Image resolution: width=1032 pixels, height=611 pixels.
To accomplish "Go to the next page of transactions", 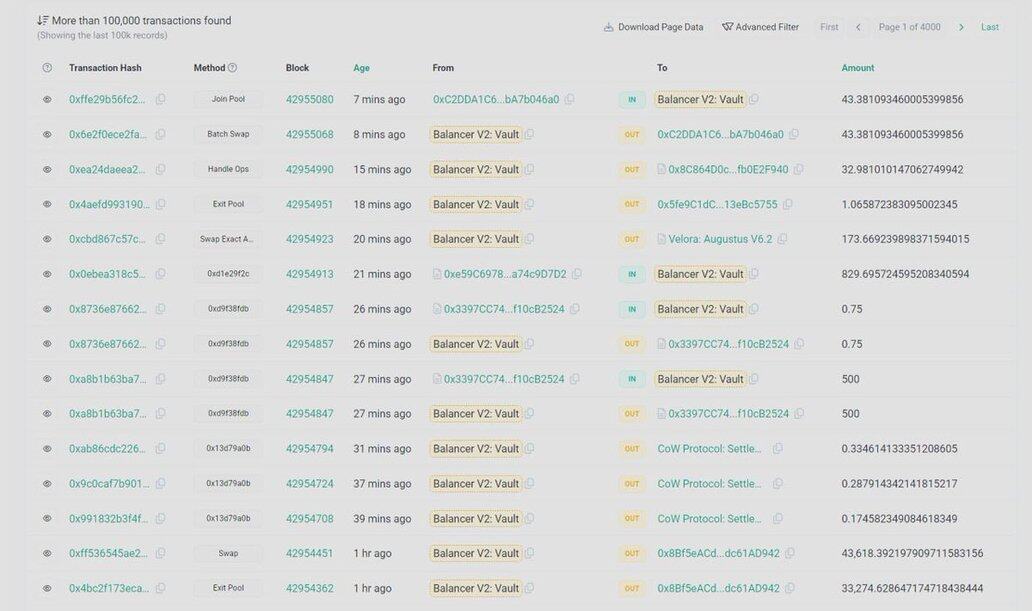I will click(x=961, y=27).
